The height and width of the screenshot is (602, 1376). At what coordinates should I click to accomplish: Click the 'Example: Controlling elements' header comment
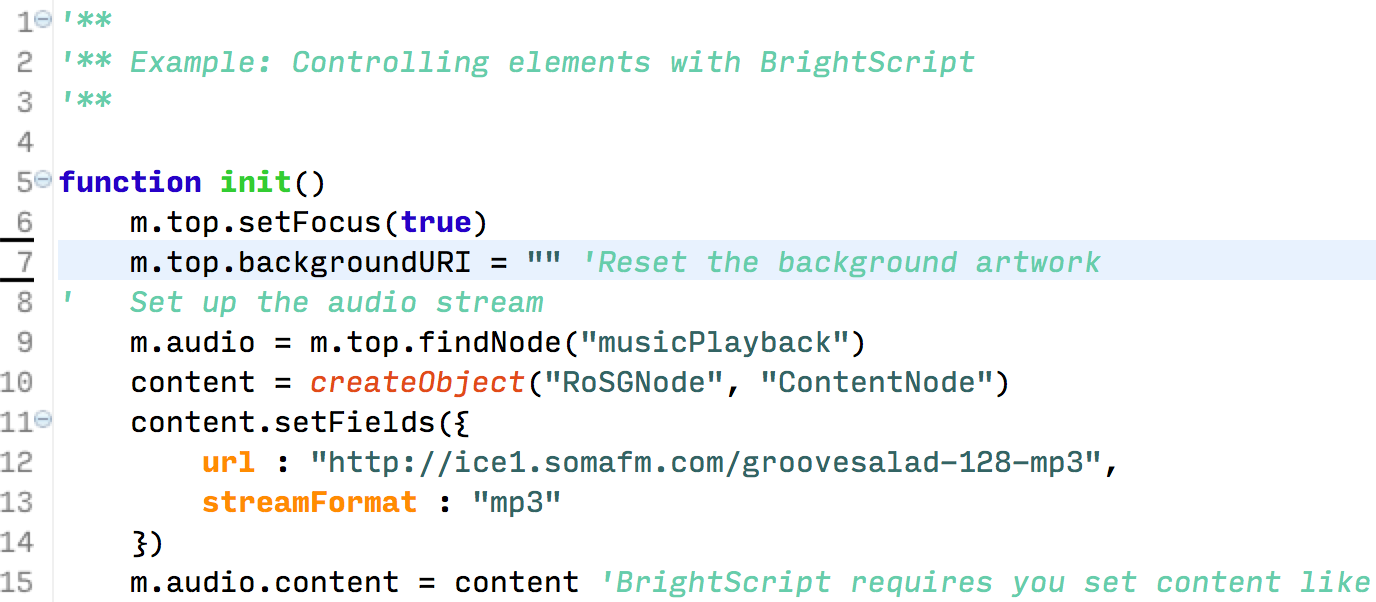pyautogui.click(x=552, y=63)
